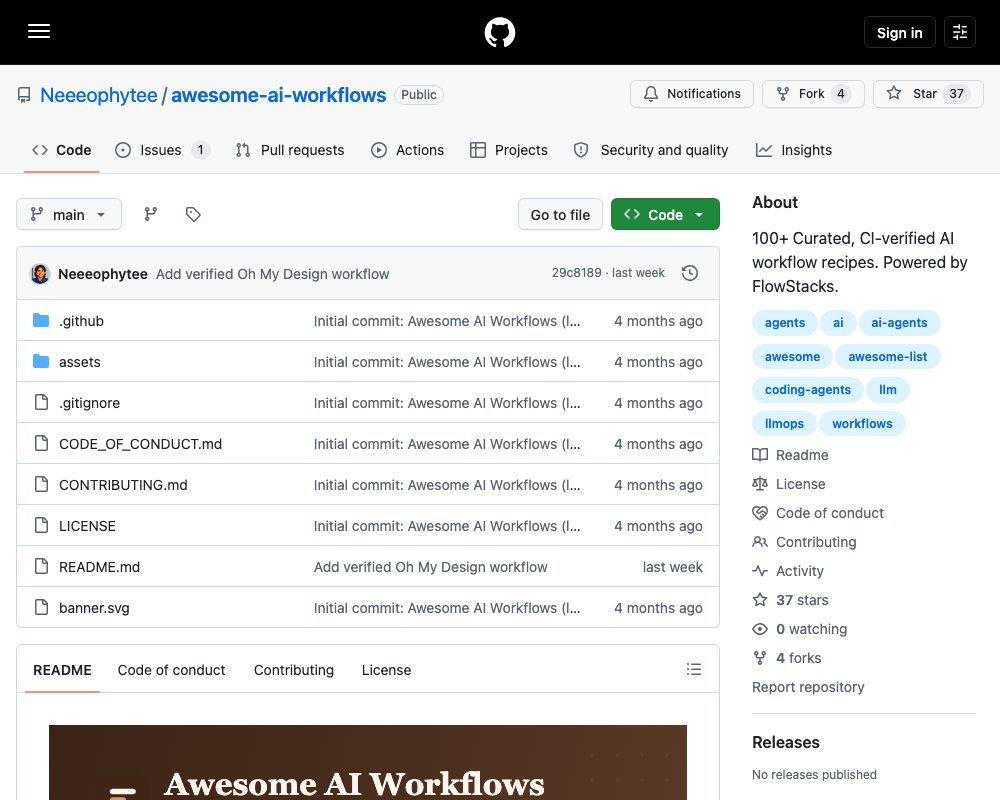Open the Neeeophytee owner profile link
Image resolution: width=1000 pixels, height=800 pixels.
click(98, 95)
